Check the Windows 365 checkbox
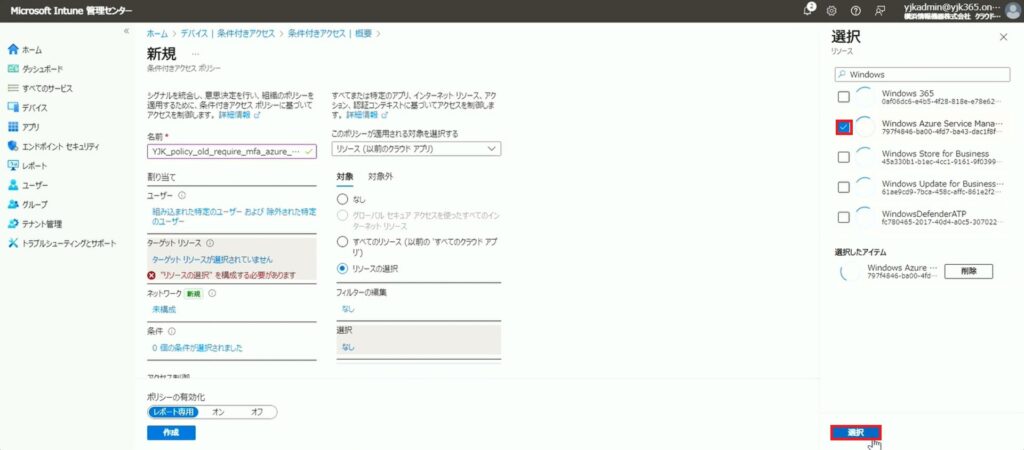Screen dimensions: 1024x450 click(844, 97)
